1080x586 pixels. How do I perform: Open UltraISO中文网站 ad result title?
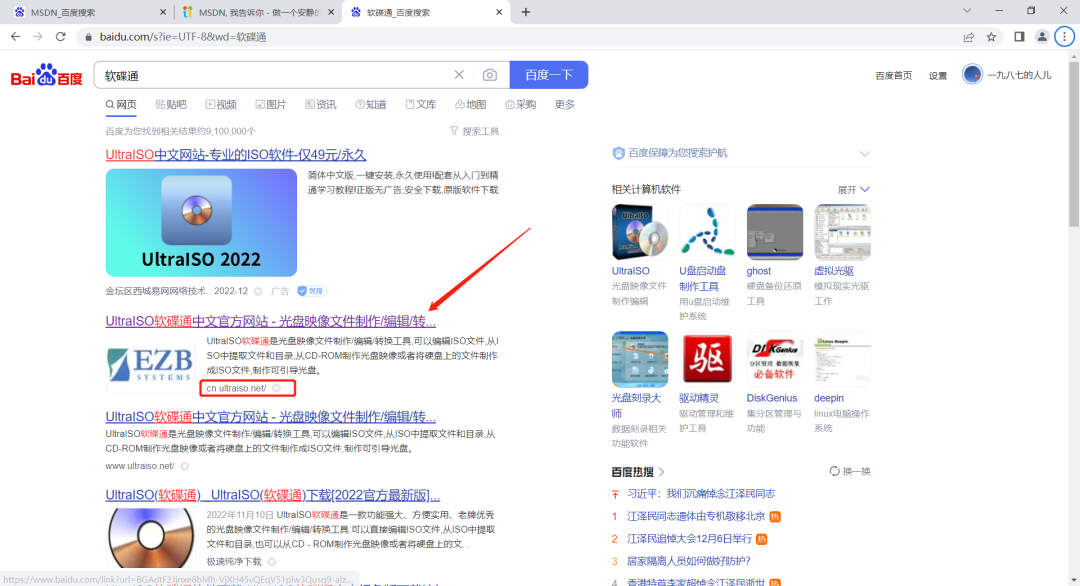[x=236, y=155]
